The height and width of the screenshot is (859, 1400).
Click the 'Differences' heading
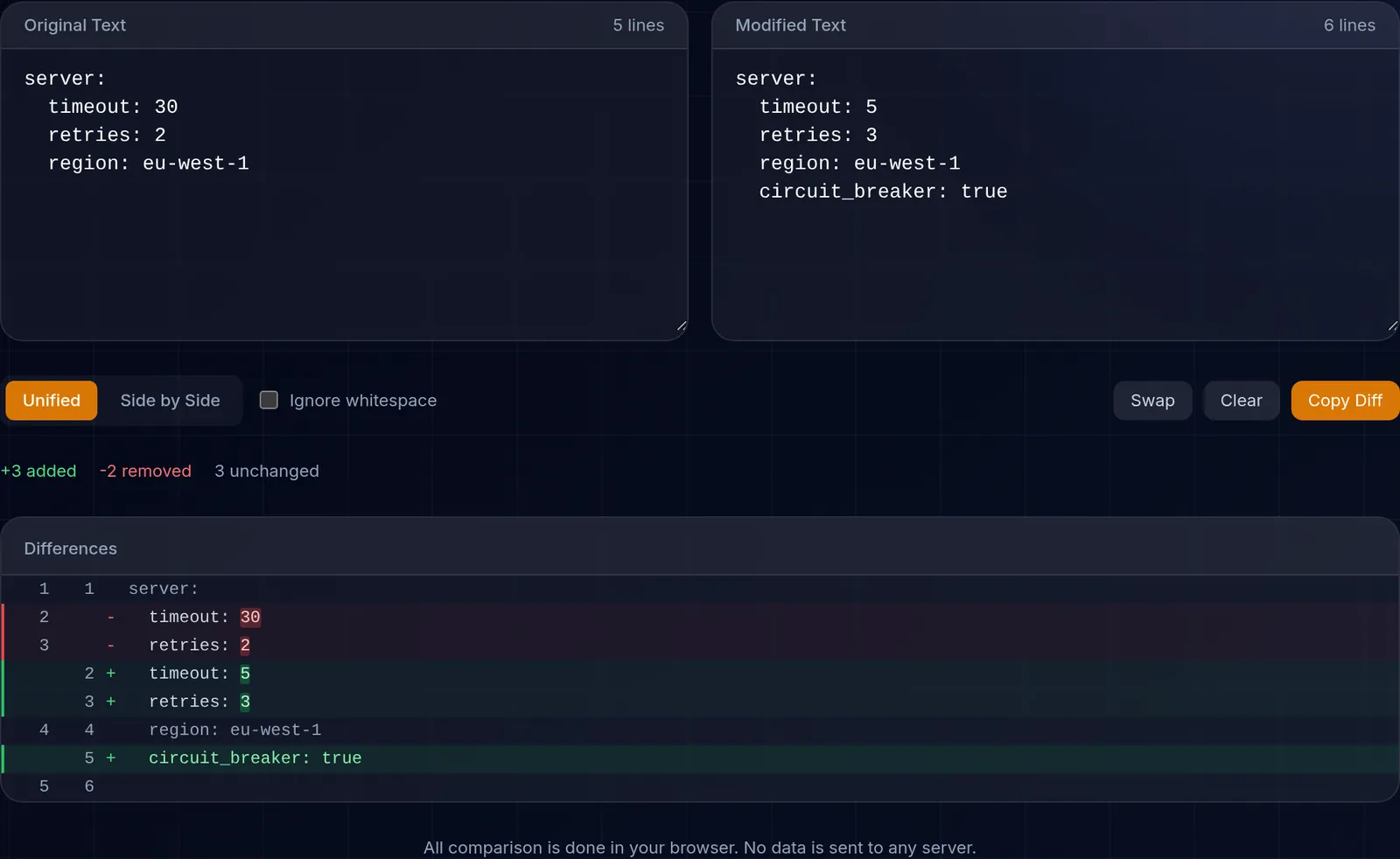[x=70, y=548]
